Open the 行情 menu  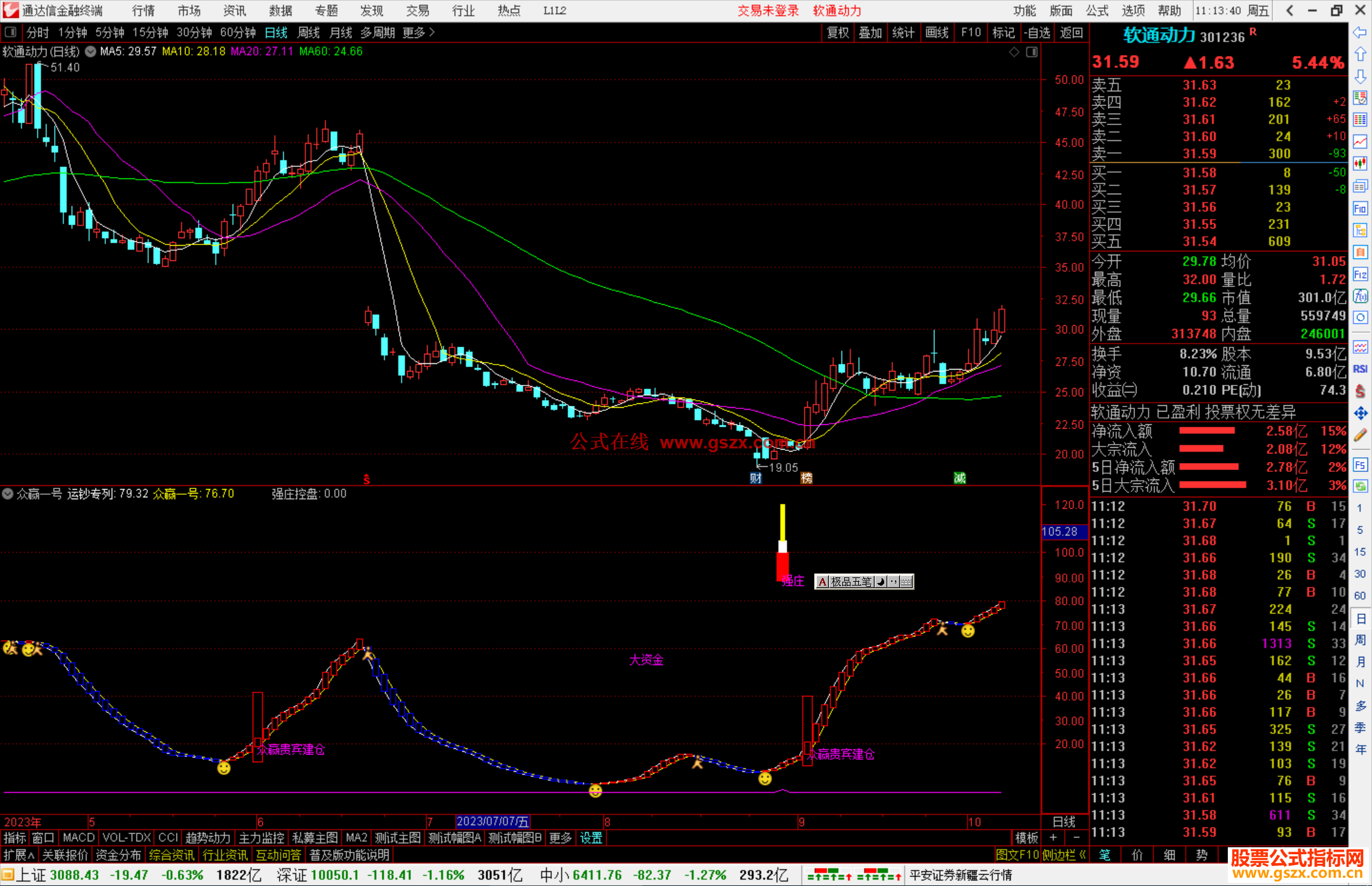144,11
